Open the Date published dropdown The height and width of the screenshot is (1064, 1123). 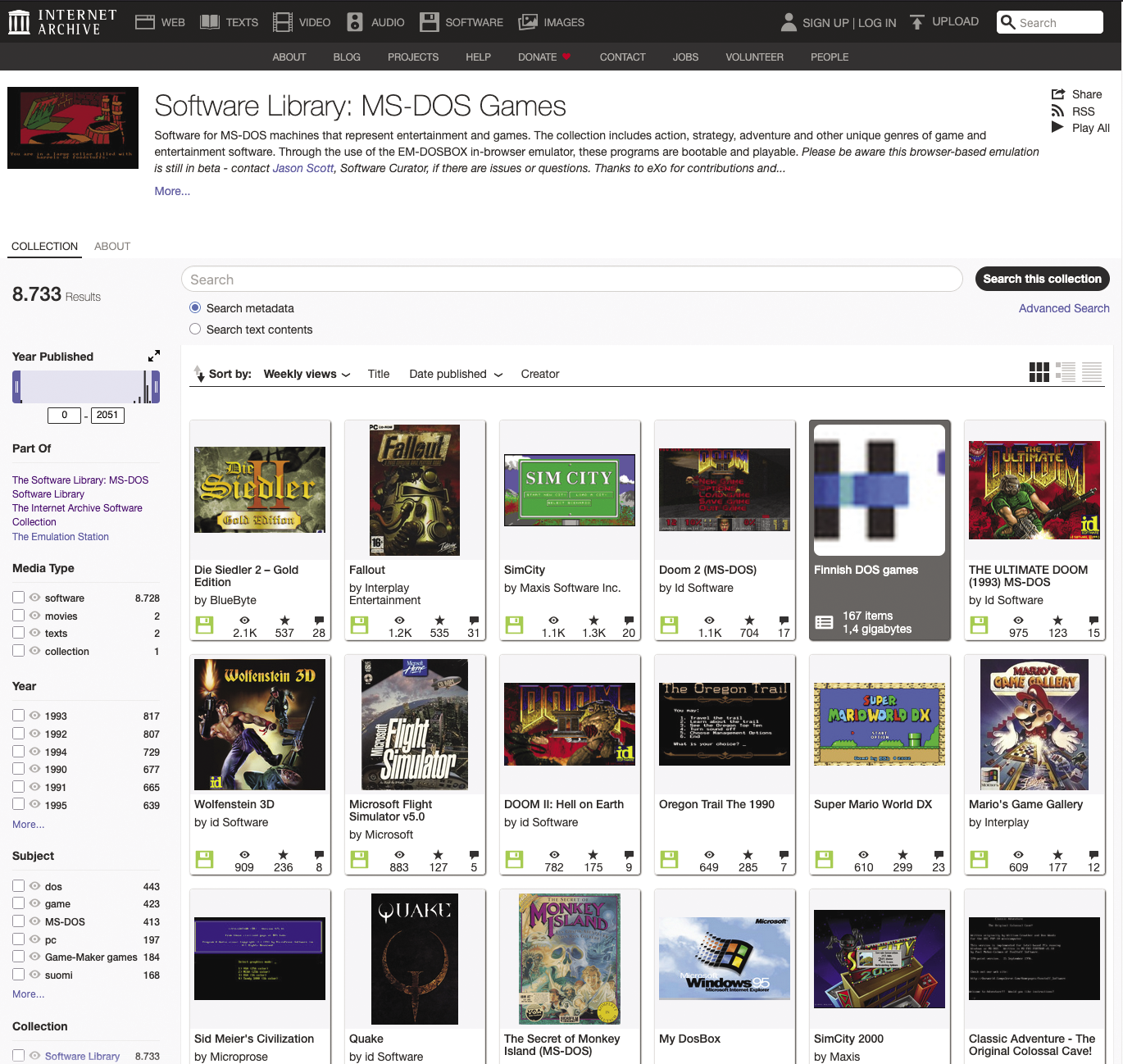coord(454,374)
